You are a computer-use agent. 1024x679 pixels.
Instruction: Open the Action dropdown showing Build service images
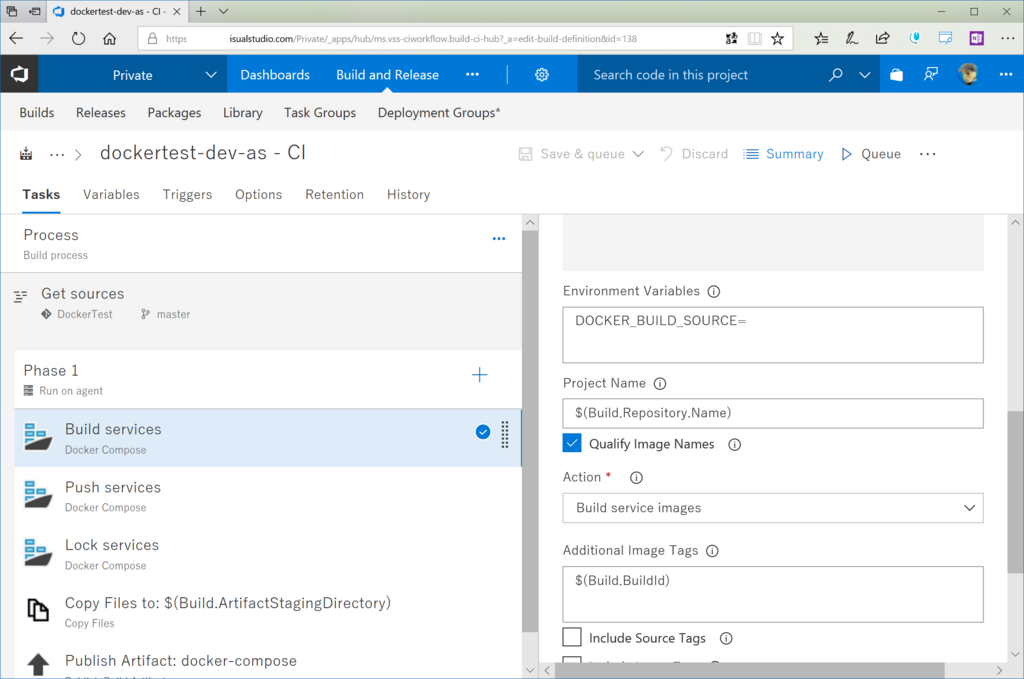pyautogui.click(x=773, y=508)
